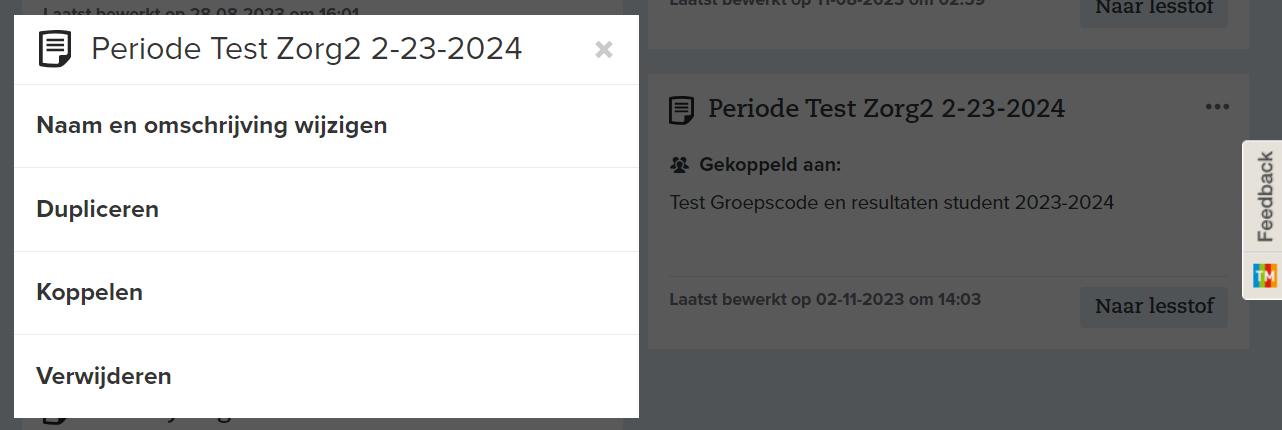Open the Feedback side tab
This screenshot has height=430, width=1282.
(x=1264, y=196)
